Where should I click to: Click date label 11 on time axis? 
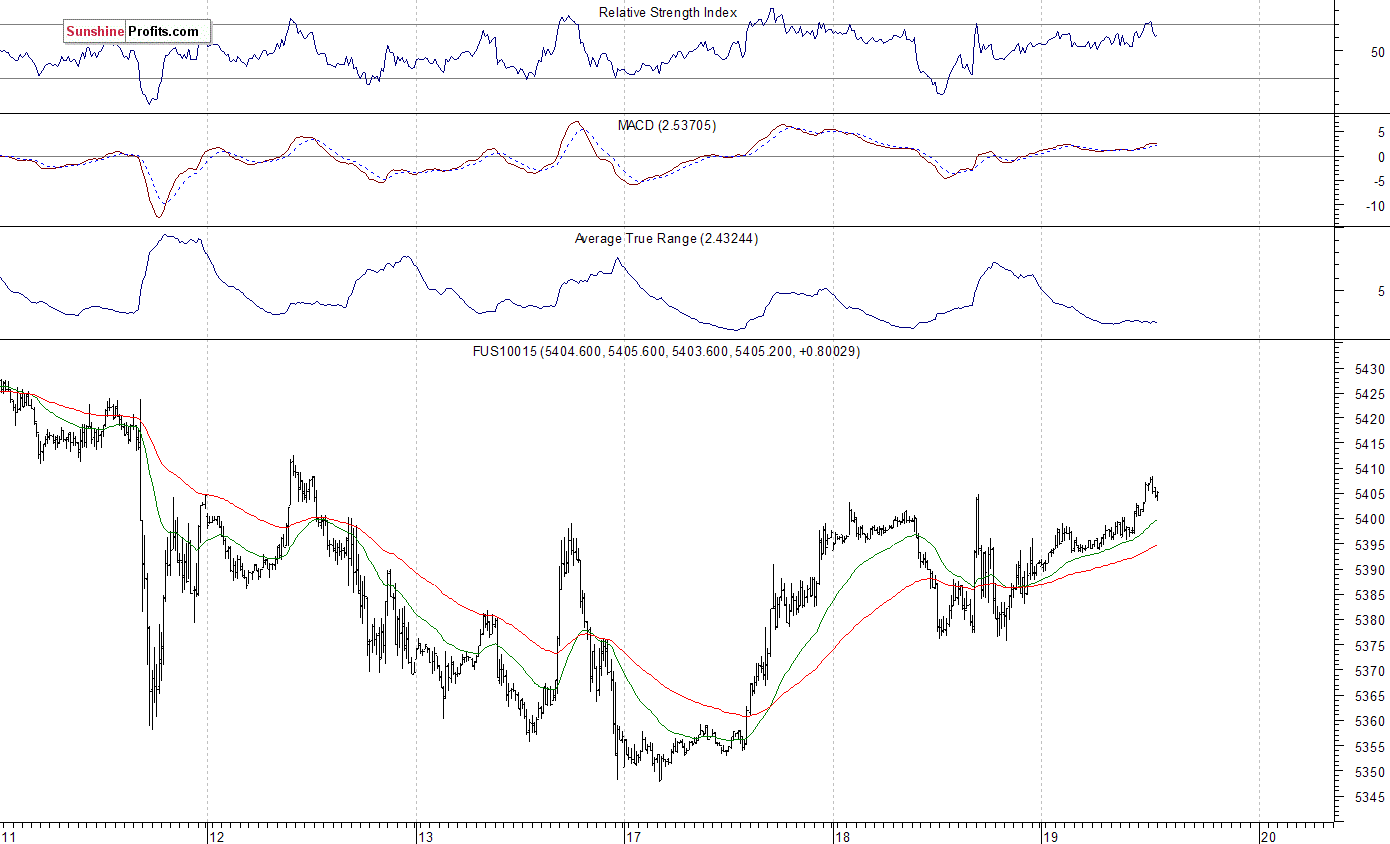click(x=9, y=835)
